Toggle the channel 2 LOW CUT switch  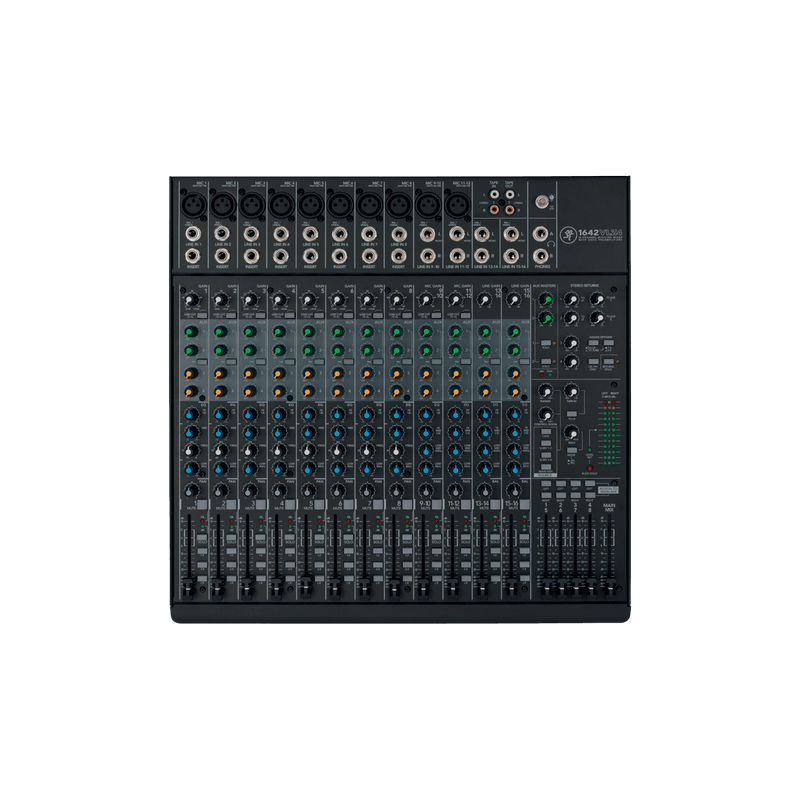232,315
